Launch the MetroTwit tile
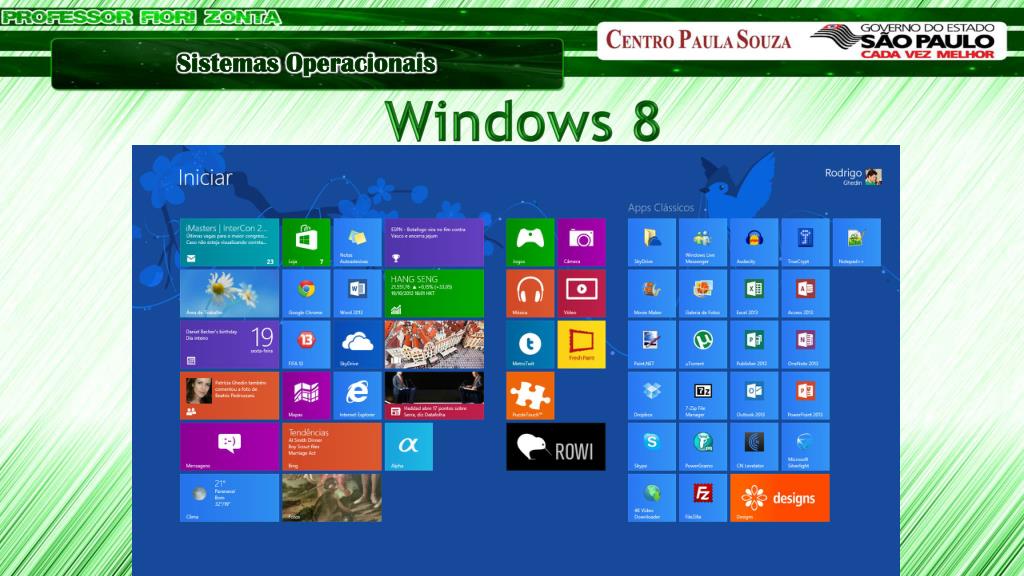Screen dimensions: 1024x576 [530, 344]
